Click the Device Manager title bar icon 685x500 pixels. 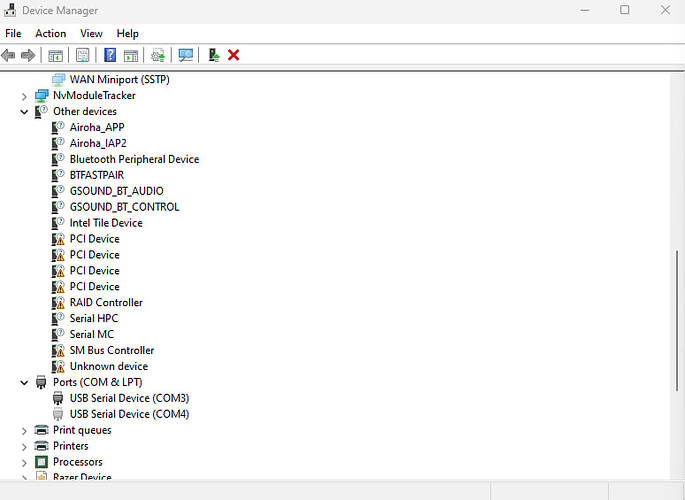point(10,10)
